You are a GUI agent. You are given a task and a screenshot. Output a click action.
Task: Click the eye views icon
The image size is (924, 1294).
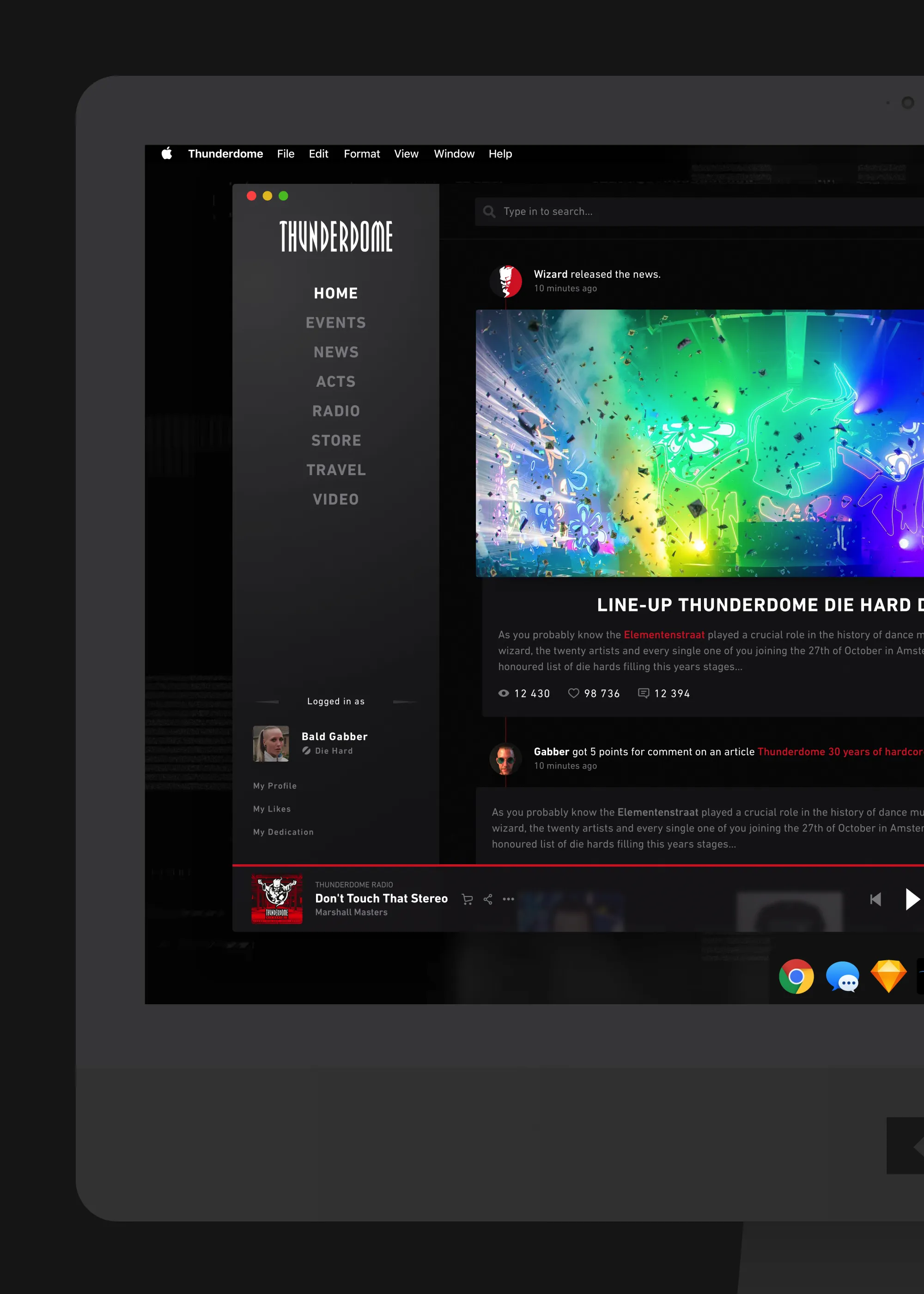tap(504, 693)
